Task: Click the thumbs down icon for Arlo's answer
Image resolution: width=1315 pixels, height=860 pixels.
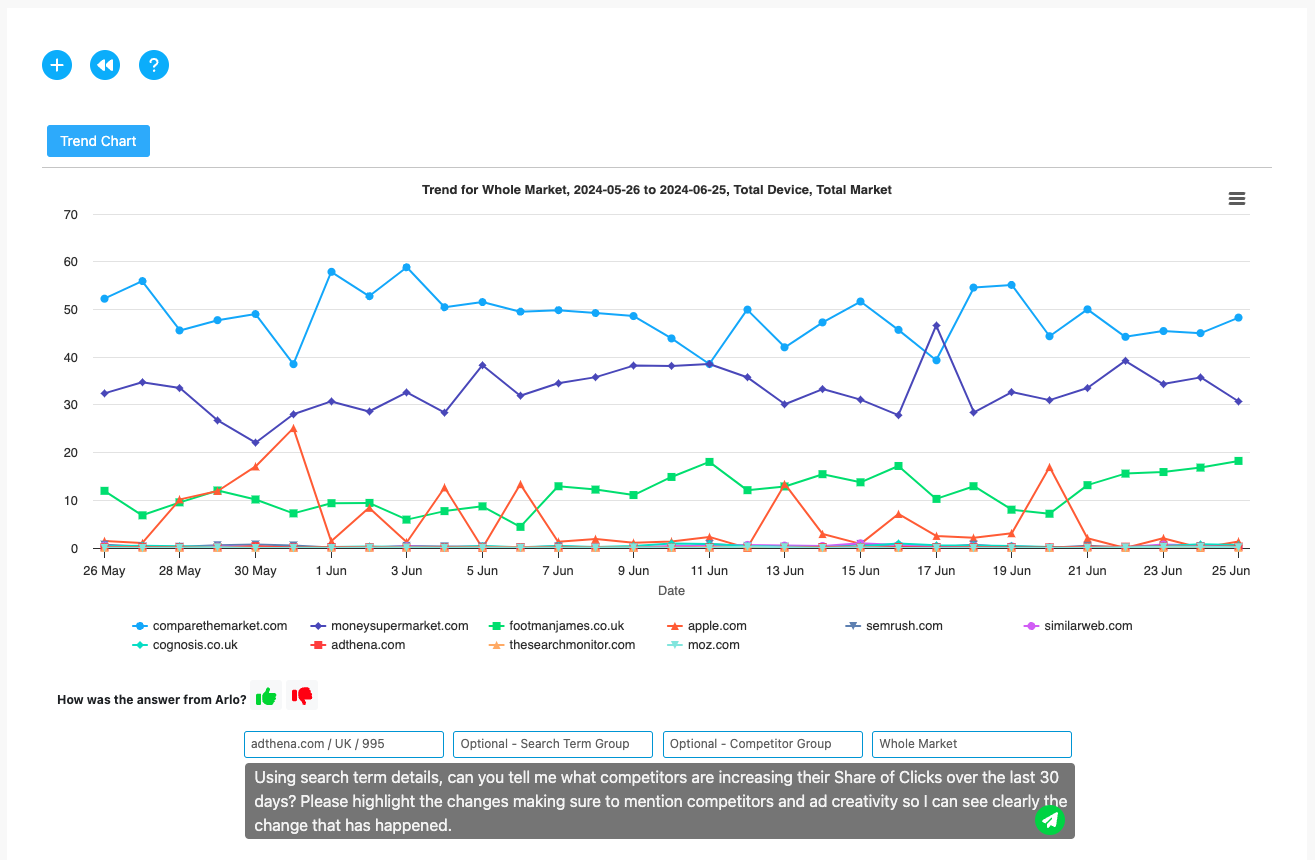Action: (301, 695)
